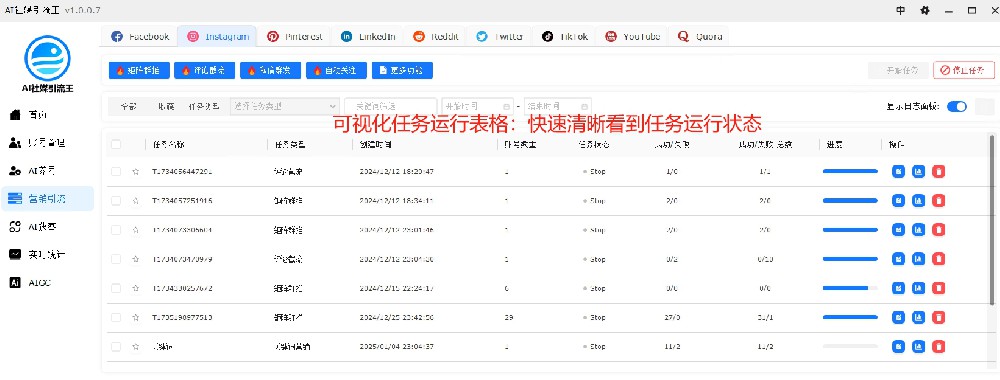Click the Stop status of task T1734056447201

594,172
